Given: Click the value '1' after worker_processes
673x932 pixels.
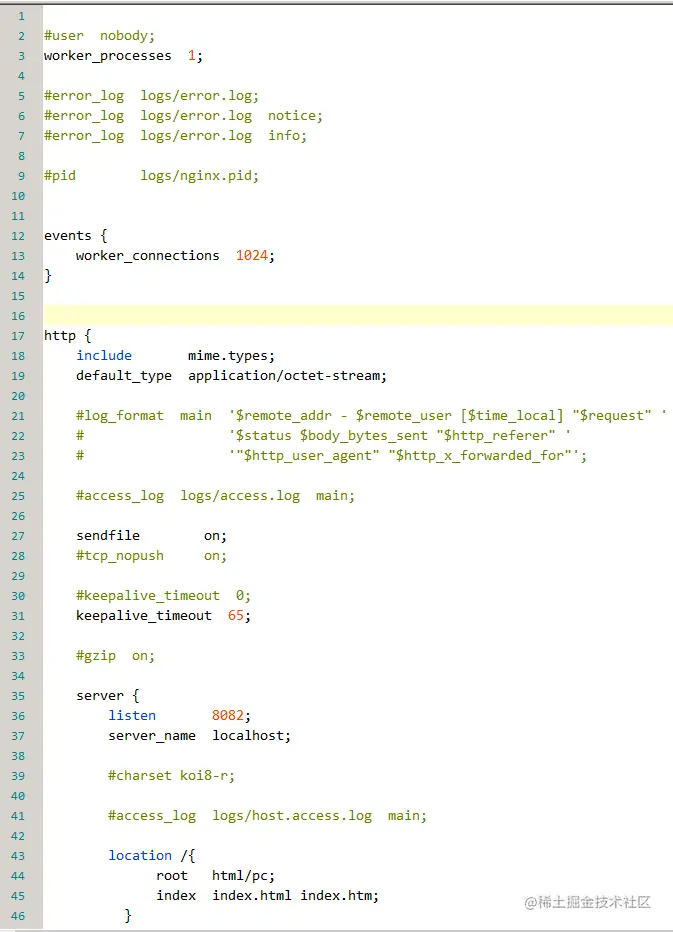Looking at the screenshot, I should pyautogui.click(x=191, y=56).
